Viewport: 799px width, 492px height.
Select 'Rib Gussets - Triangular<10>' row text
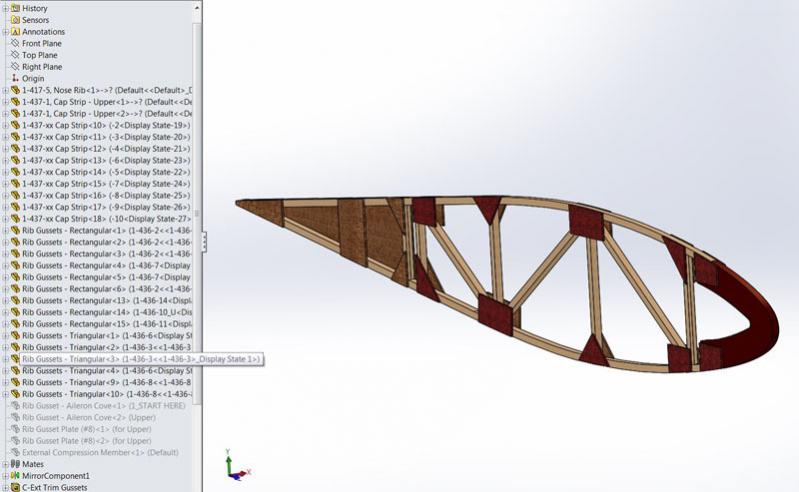107,394
